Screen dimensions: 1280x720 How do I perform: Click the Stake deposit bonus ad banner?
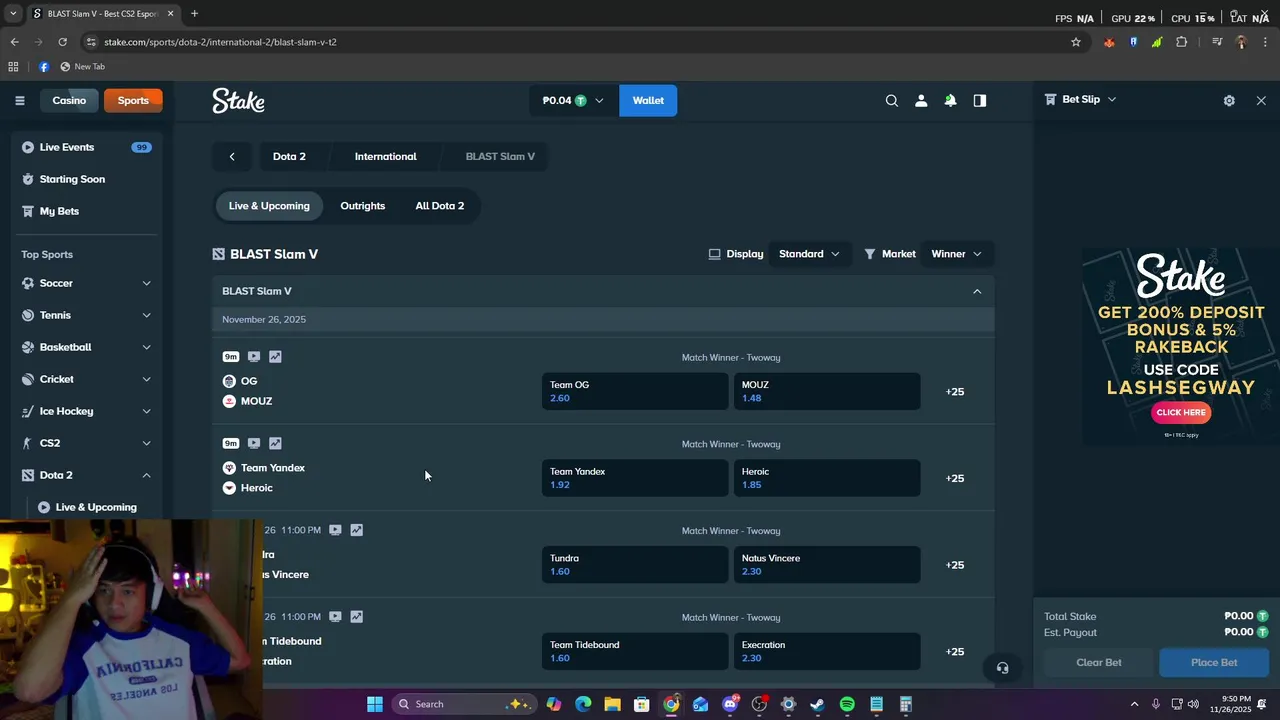pyautogui.click(x=1180, y=345)
